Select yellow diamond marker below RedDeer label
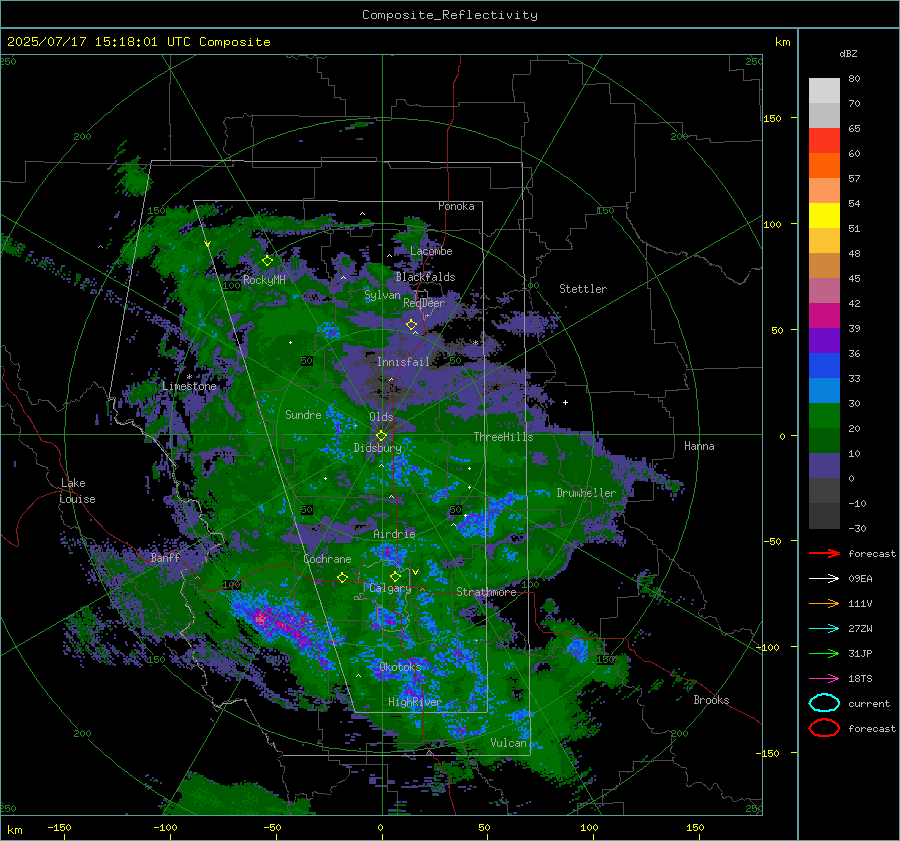Image resolution: width=900 pixels, height=841 pixels. click(x=412, y=325)
